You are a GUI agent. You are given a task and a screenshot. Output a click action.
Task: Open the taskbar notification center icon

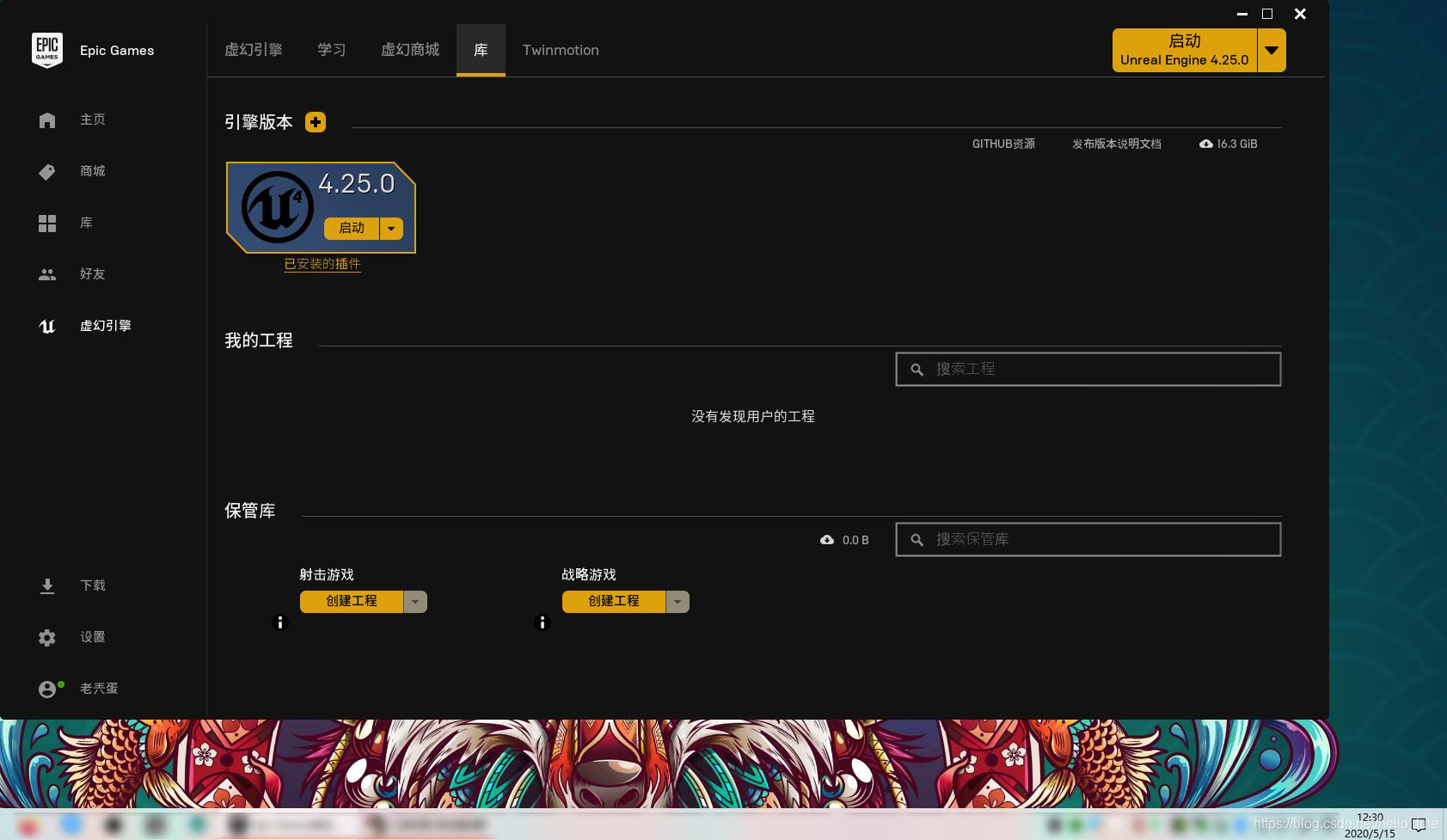tap(1419, 825)
